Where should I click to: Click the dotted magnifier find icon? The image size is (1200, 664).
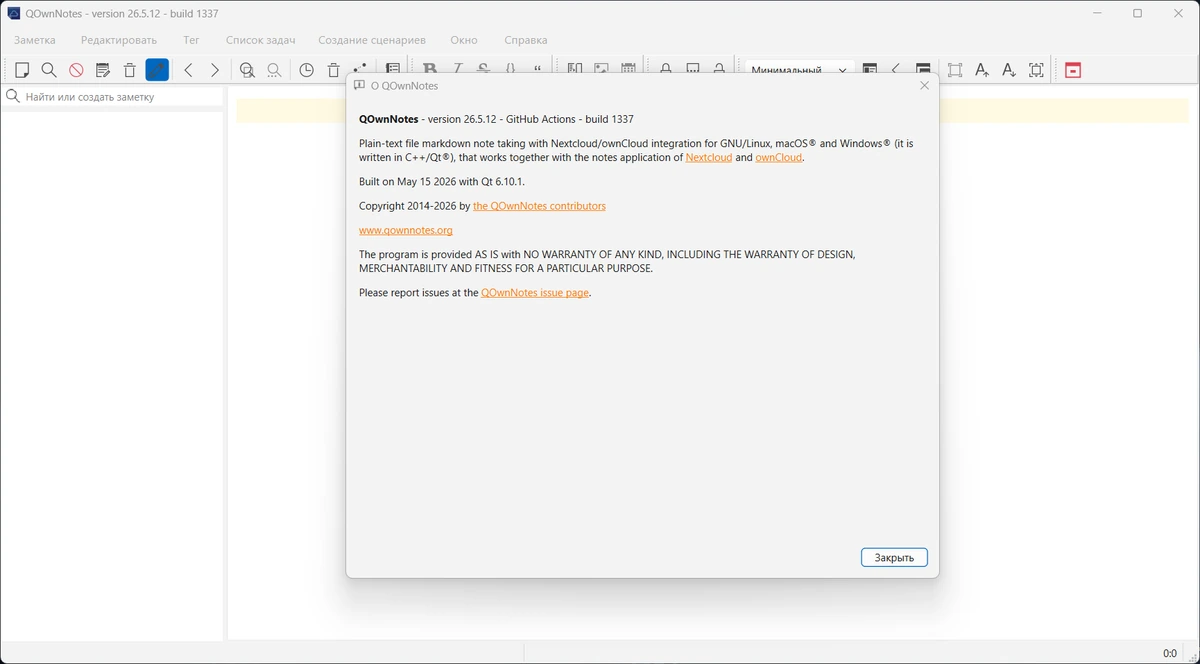274,70
